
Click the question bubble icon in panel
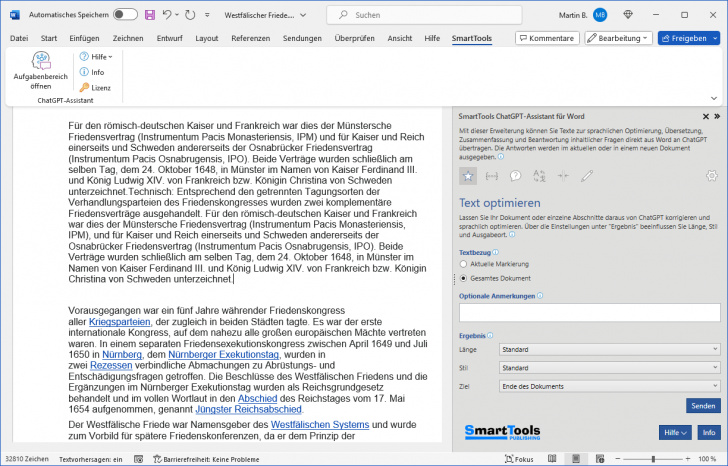(x=516, y=175)
